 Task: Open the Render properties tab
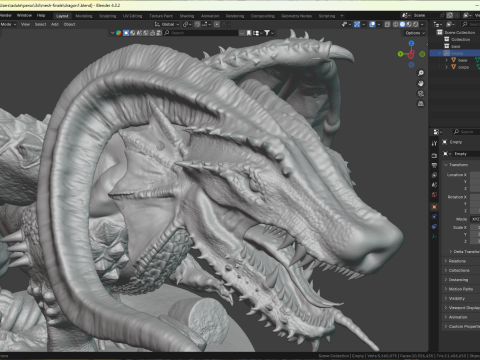click(x=434, y=156)
